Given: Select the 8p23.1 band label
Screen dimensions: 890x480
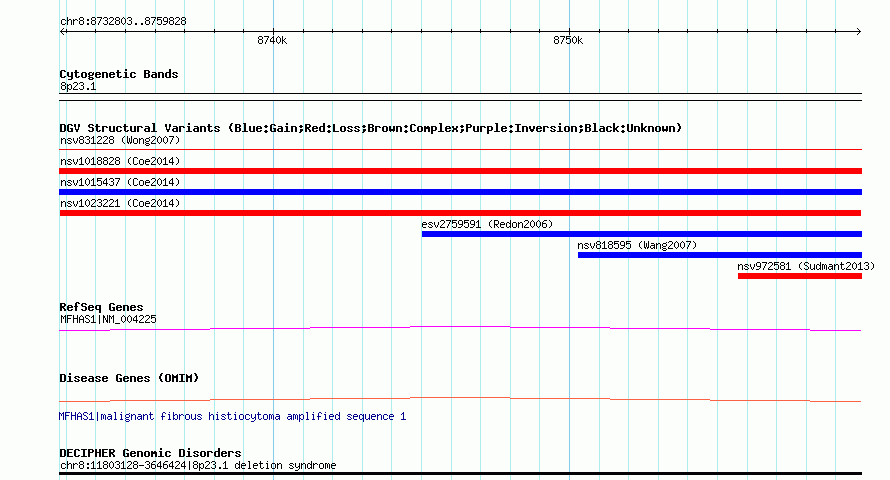Looking at the screenshot, I should click(78, 86).
